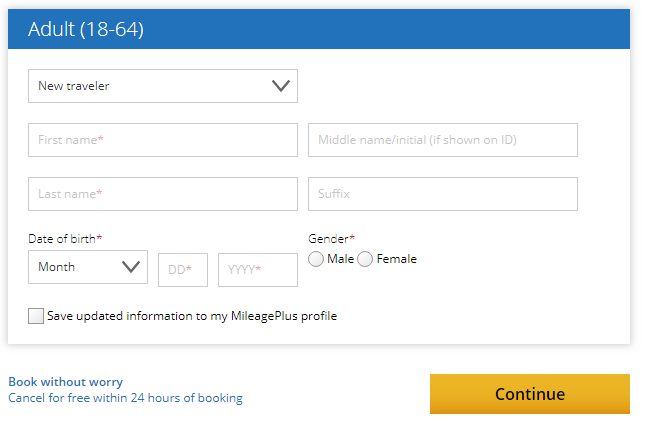This screenshot has width=647, height=427.
Task: Focus the First name field
Action: (163, 140)
